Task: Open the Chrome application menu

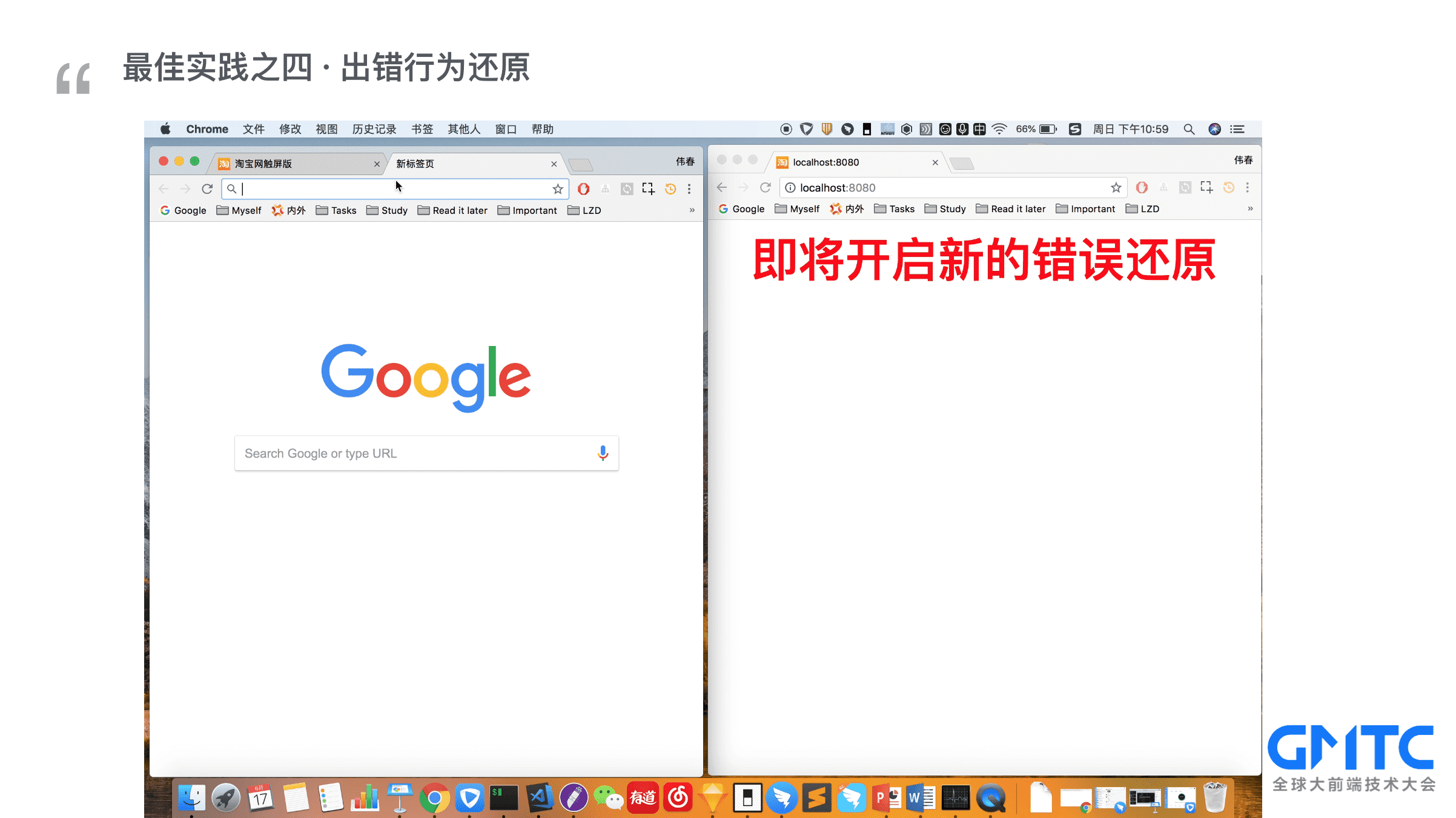Action: pos(207,129)
